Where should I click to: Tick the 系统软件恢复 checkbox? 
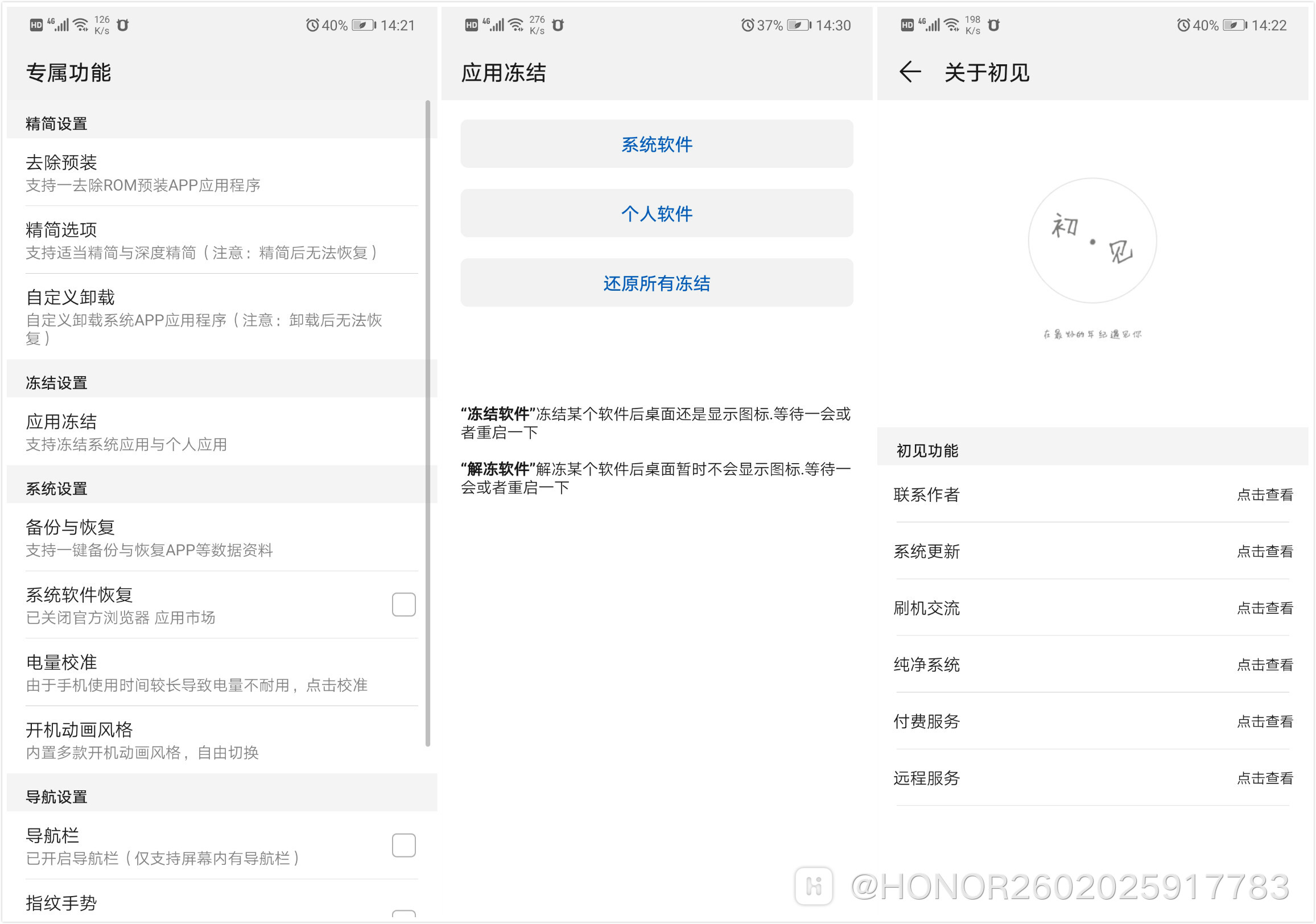[x=403, y=604]
